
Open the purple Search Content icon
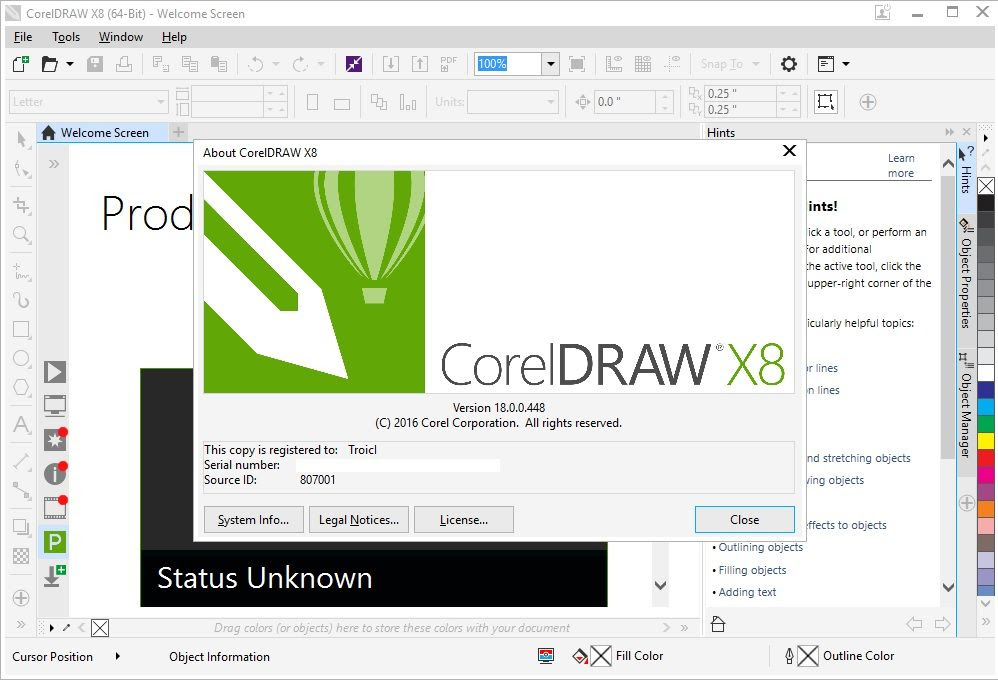click(354, 64)
